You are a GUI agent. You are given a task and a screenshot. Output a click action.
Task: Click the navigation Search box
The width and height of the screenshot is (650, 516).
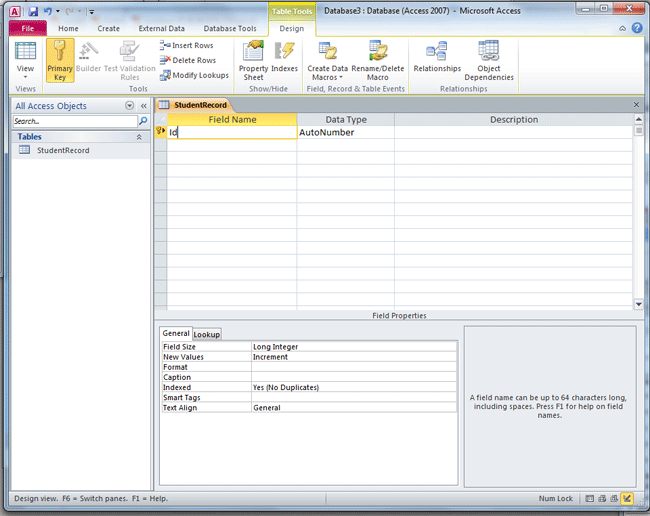point(75,121)
